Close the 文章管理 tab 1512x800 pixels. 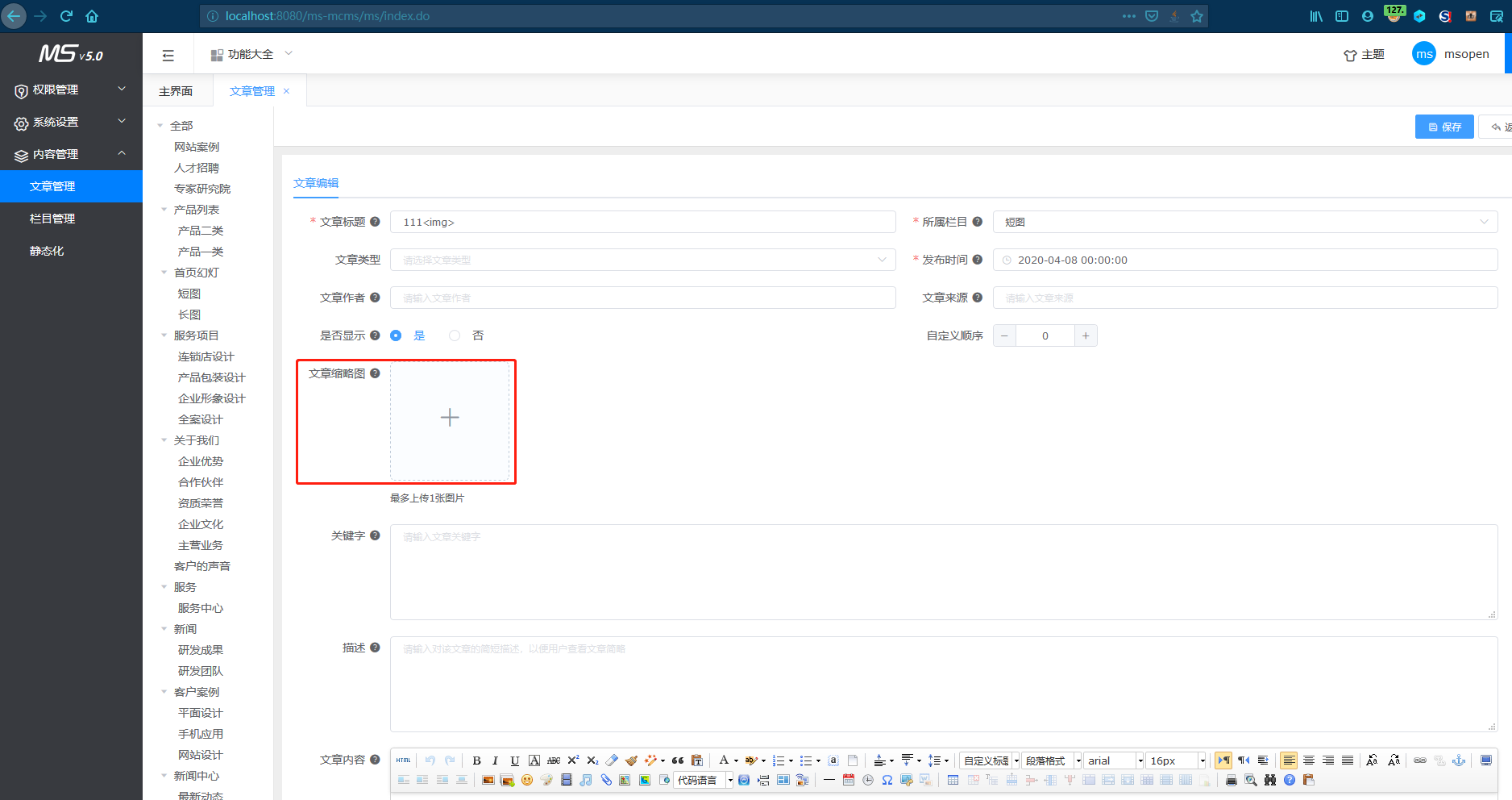click(x=286, y=91)
